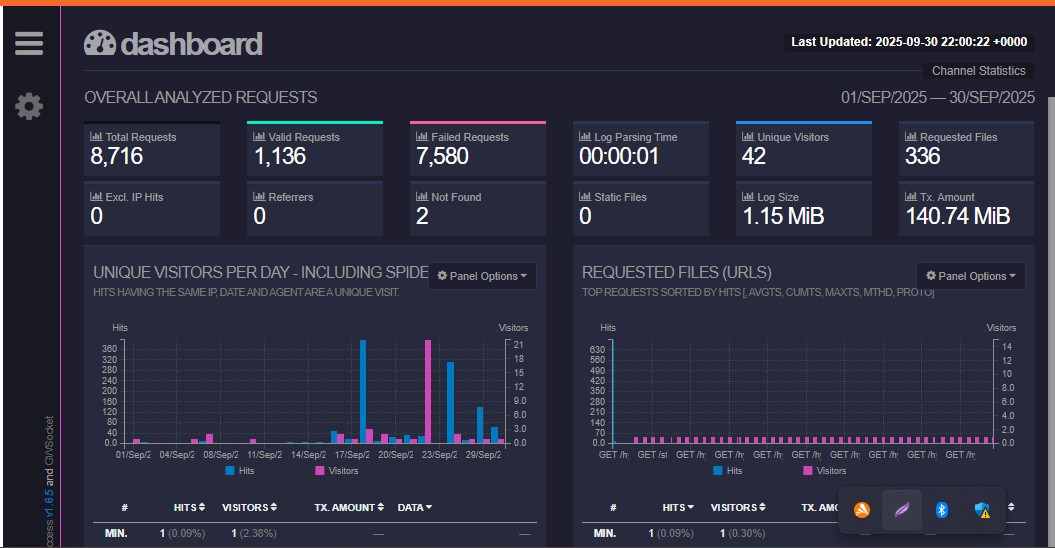Screen dimensions: 1055x548
Task: Open the hamburger navigation menu
Action: [x=29, y=43]
